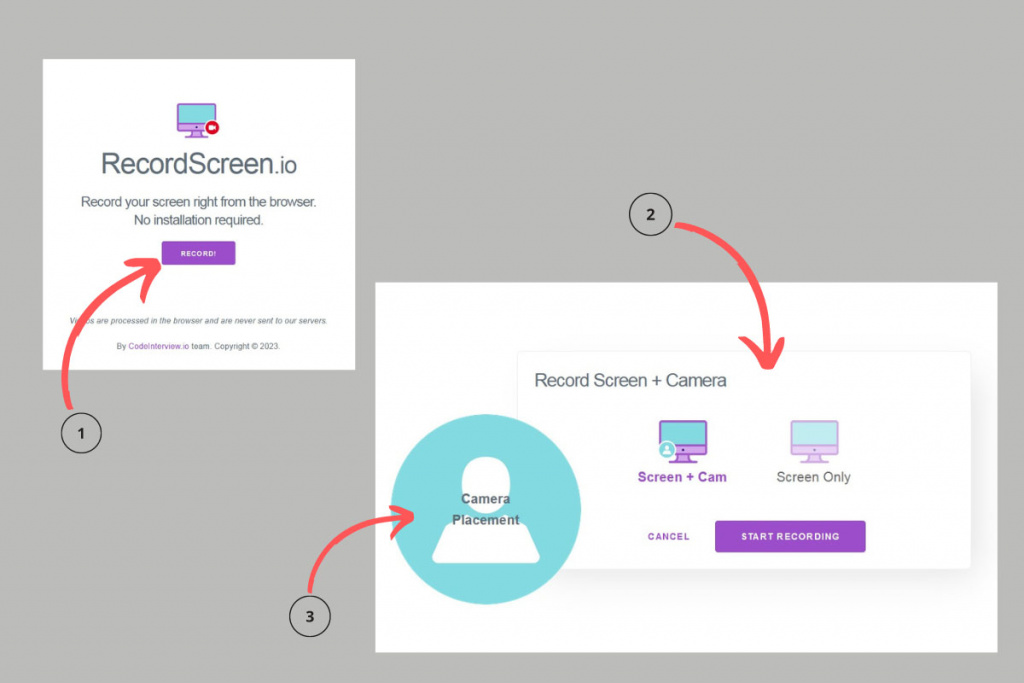Screen dimensions: 1024x683
Task: Choose the Screen Only label
Action: (814, 477)
